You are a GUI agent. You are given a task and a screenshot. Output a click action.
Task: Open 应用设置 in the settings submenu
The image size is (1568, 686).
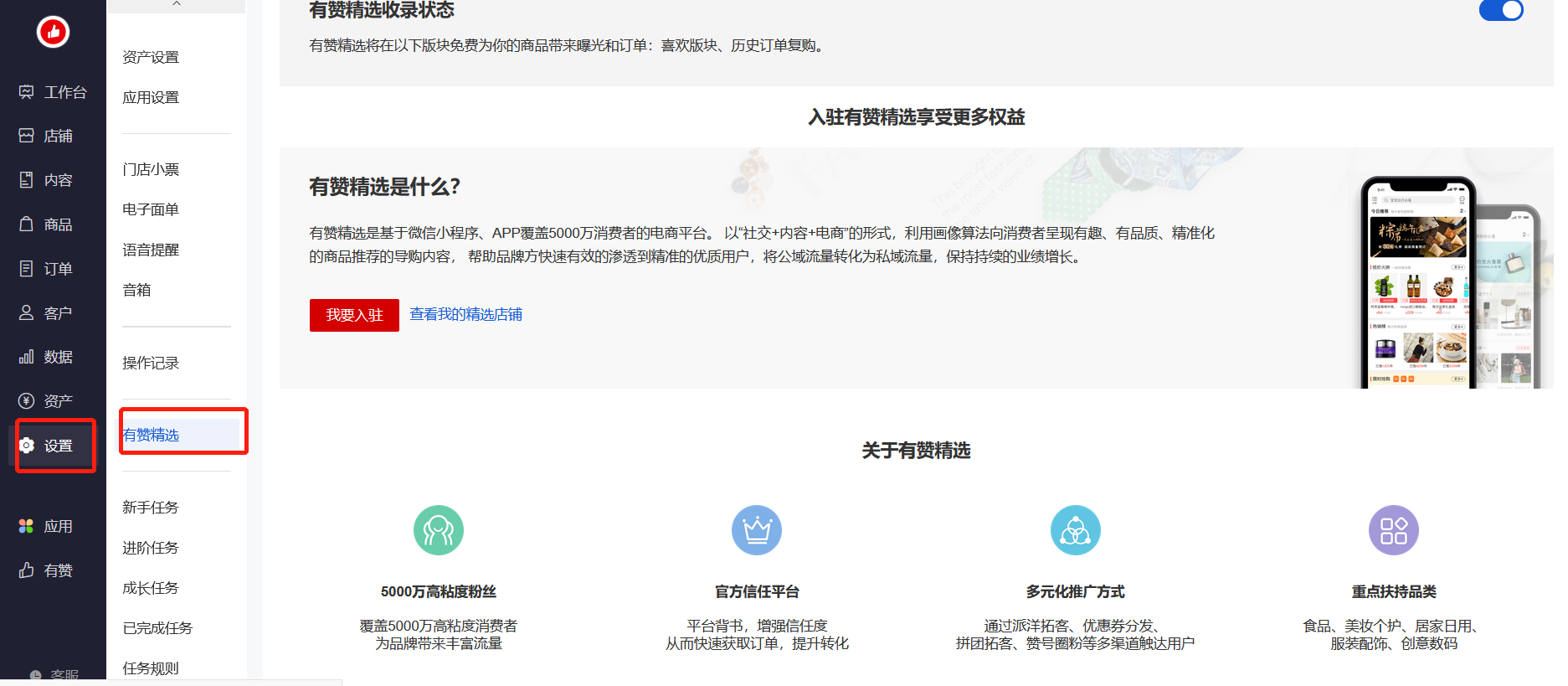pyautogui.click(x=151, y=97)
